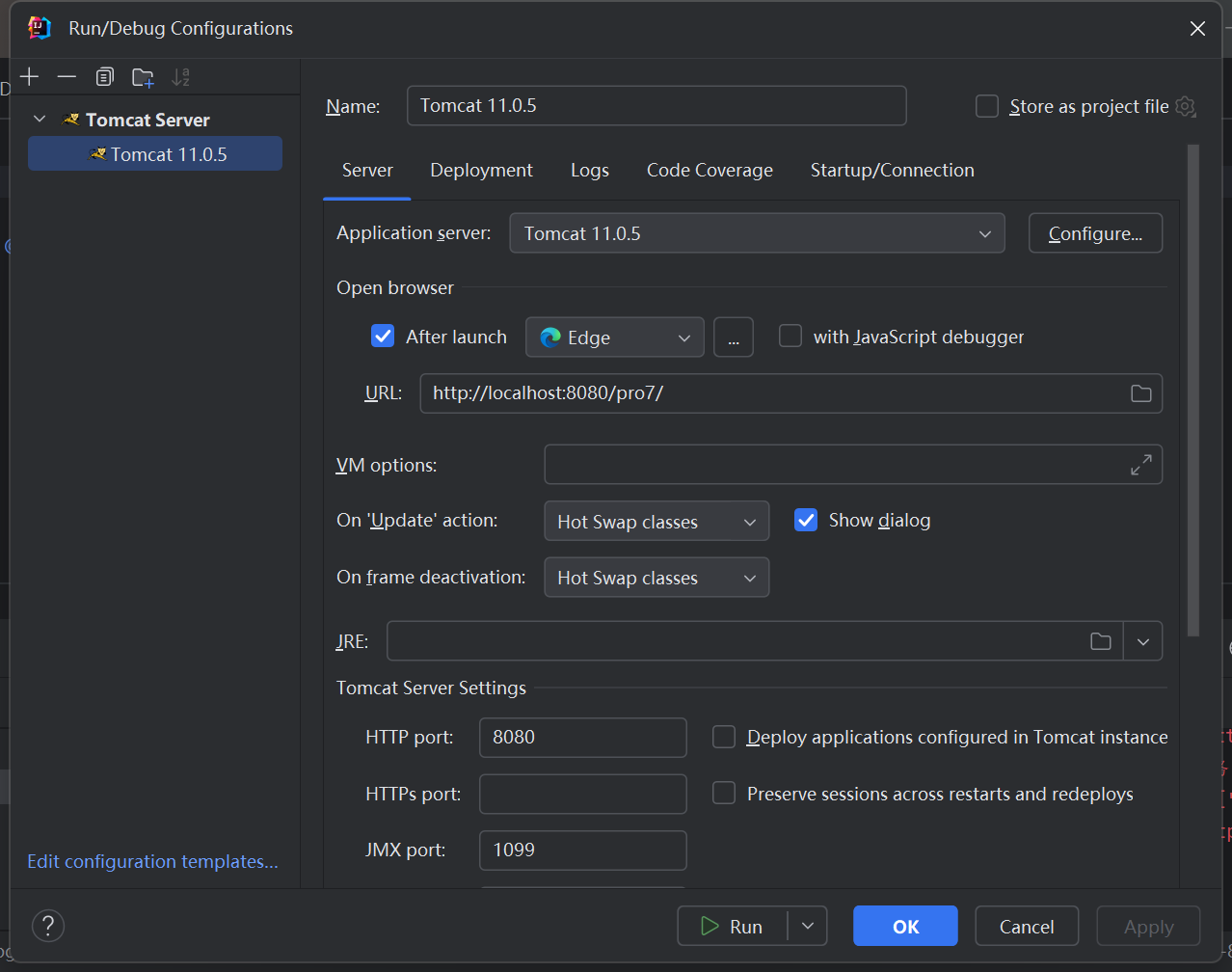The image size is (1232, 972).
Task: Toggle the Show dialog checkbox
Action: 806,520
